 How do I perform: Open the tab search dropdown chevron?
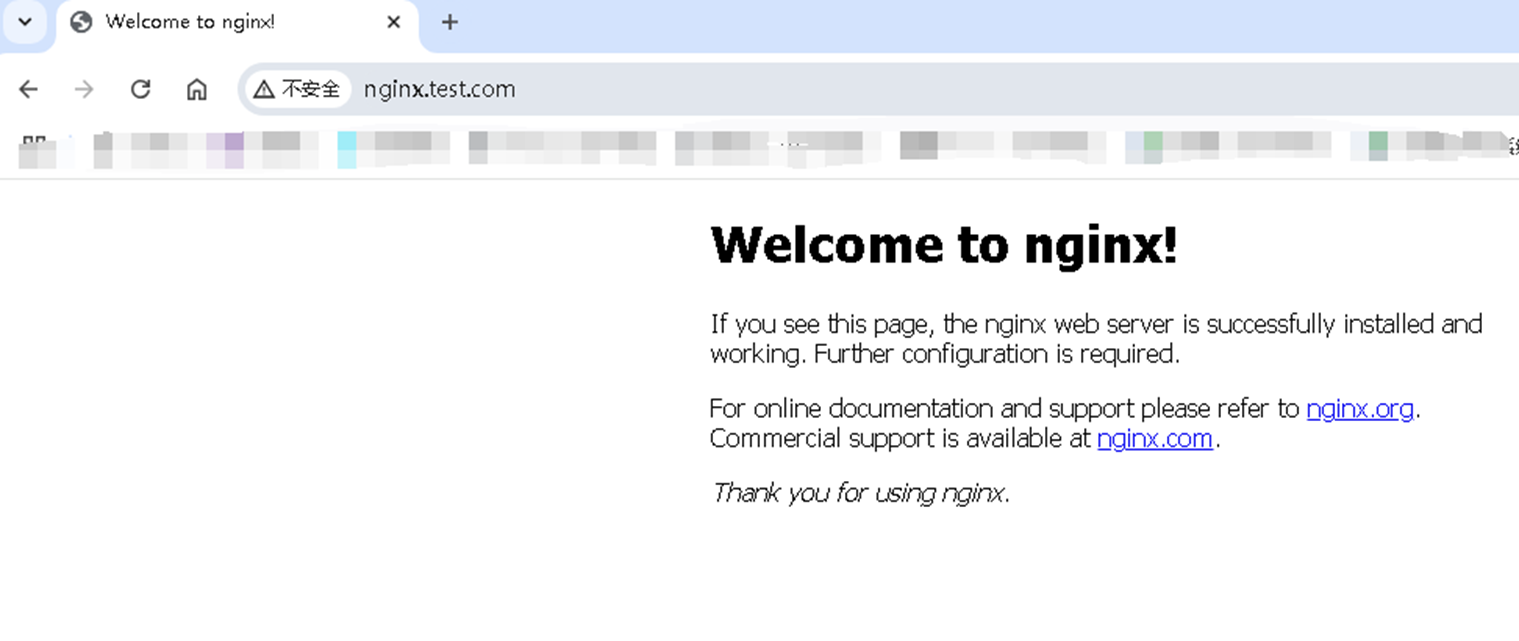25,22
